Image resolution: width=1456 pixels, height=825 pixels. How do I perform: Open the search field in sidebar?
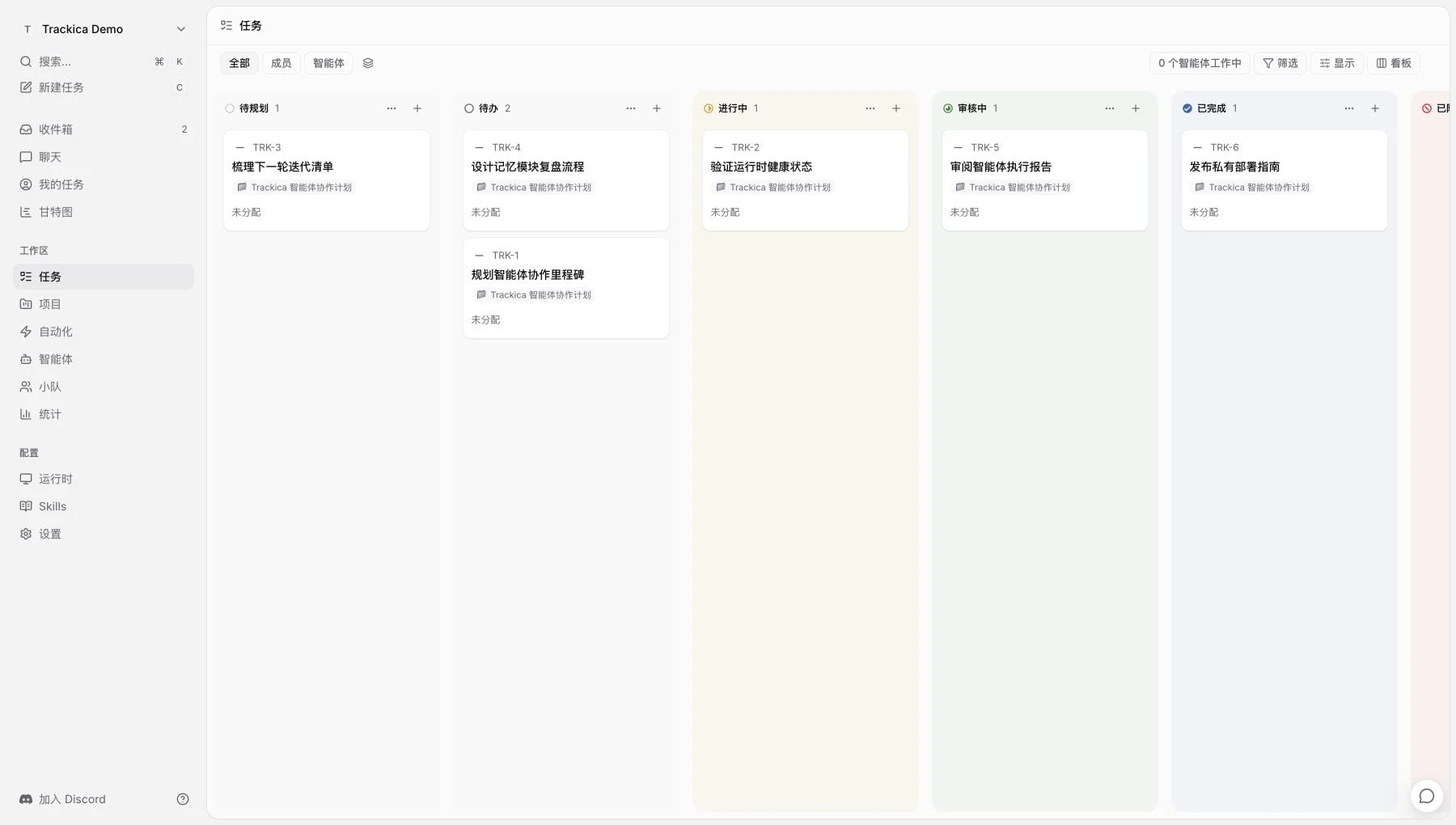tap(104, 61)
